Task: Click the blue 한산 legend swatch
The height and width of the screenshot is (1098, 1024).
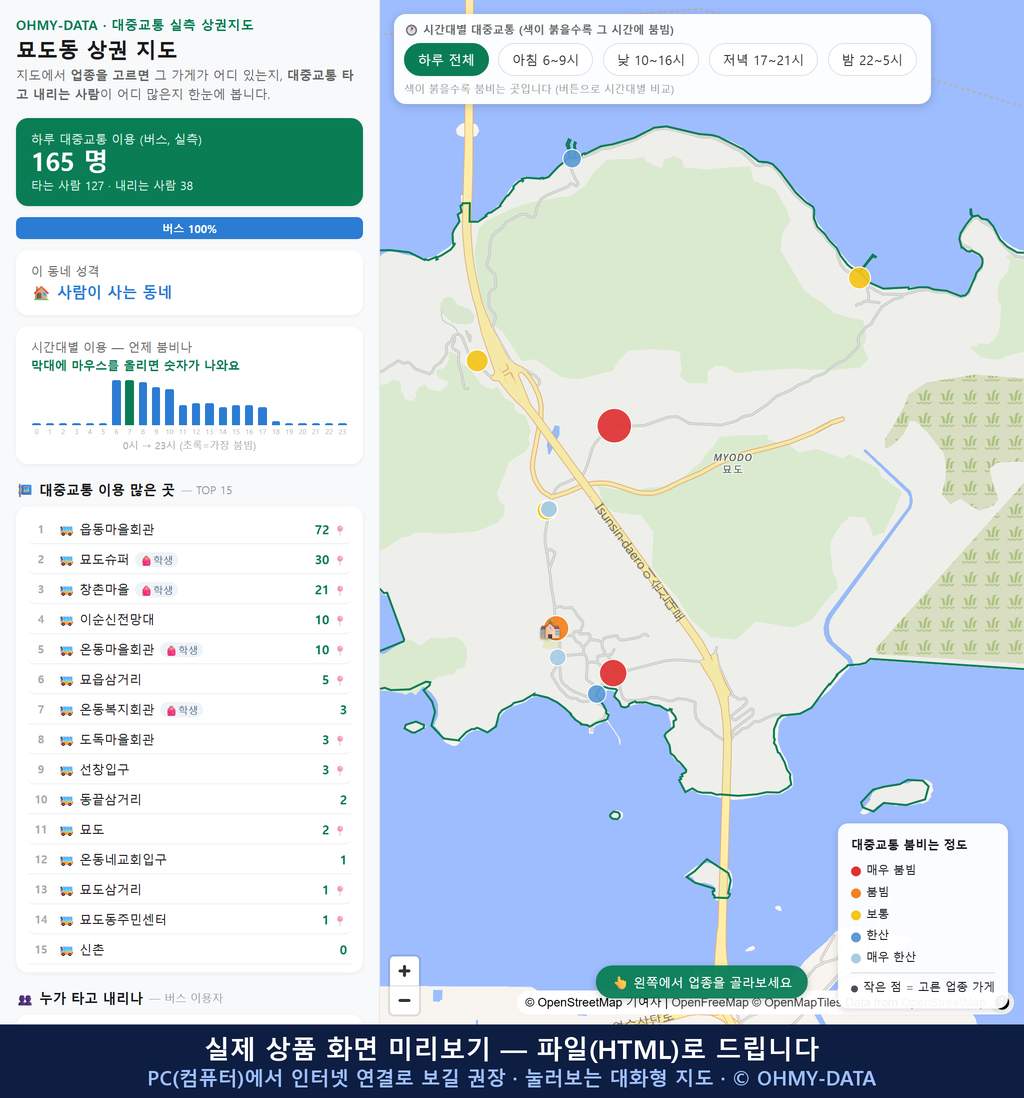Action: (856, 937)
